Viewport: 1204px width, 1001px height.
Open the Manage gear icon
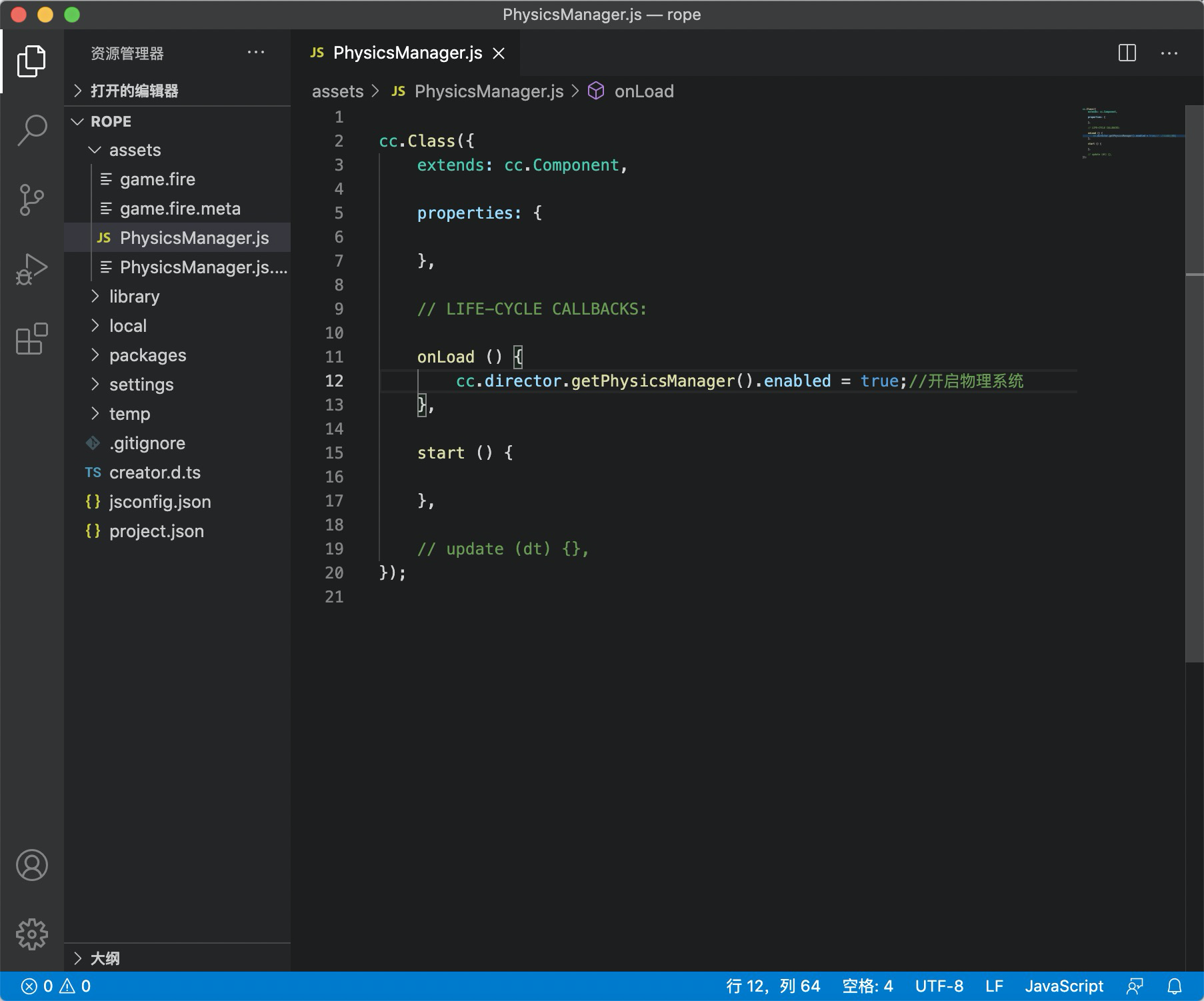click(31, 934)
